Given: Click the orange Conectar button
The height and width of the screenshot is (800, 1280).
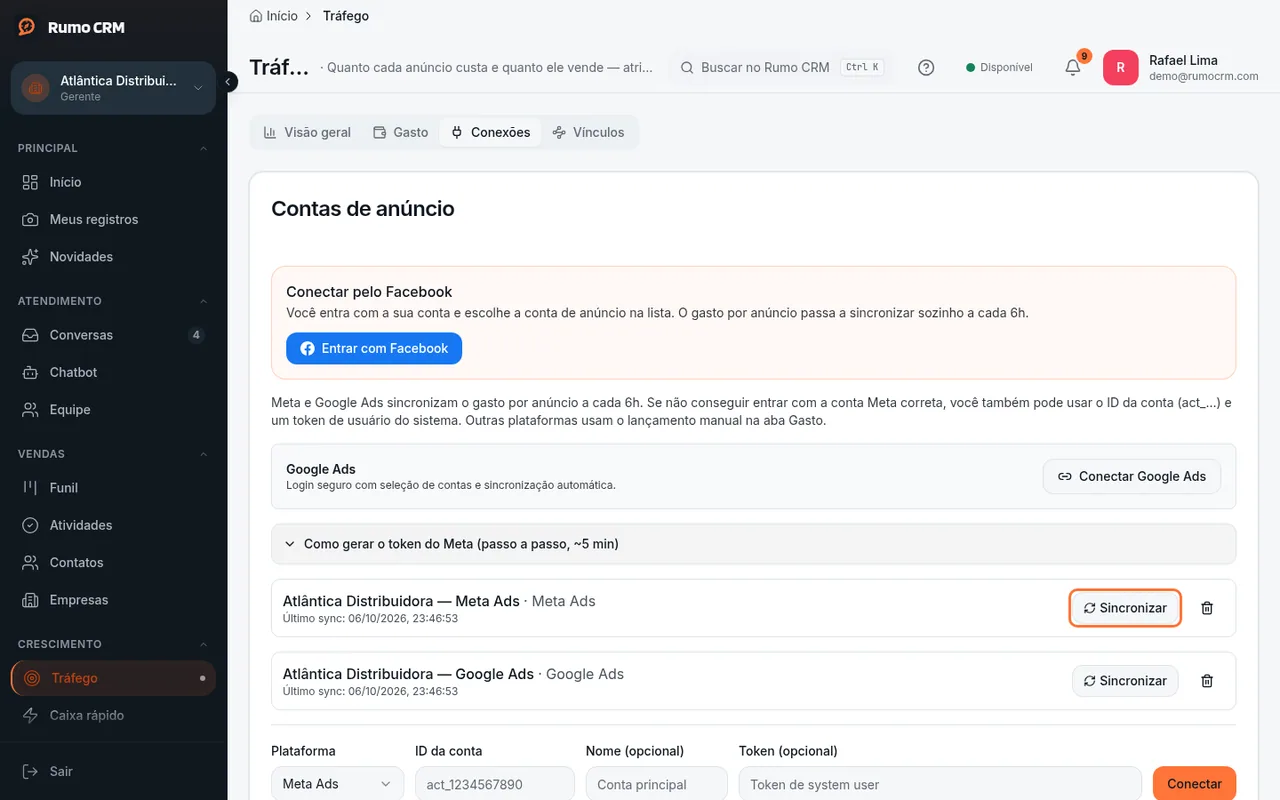Looking at the screenshot, I should pyautogui.click(x=1194, y=784).
